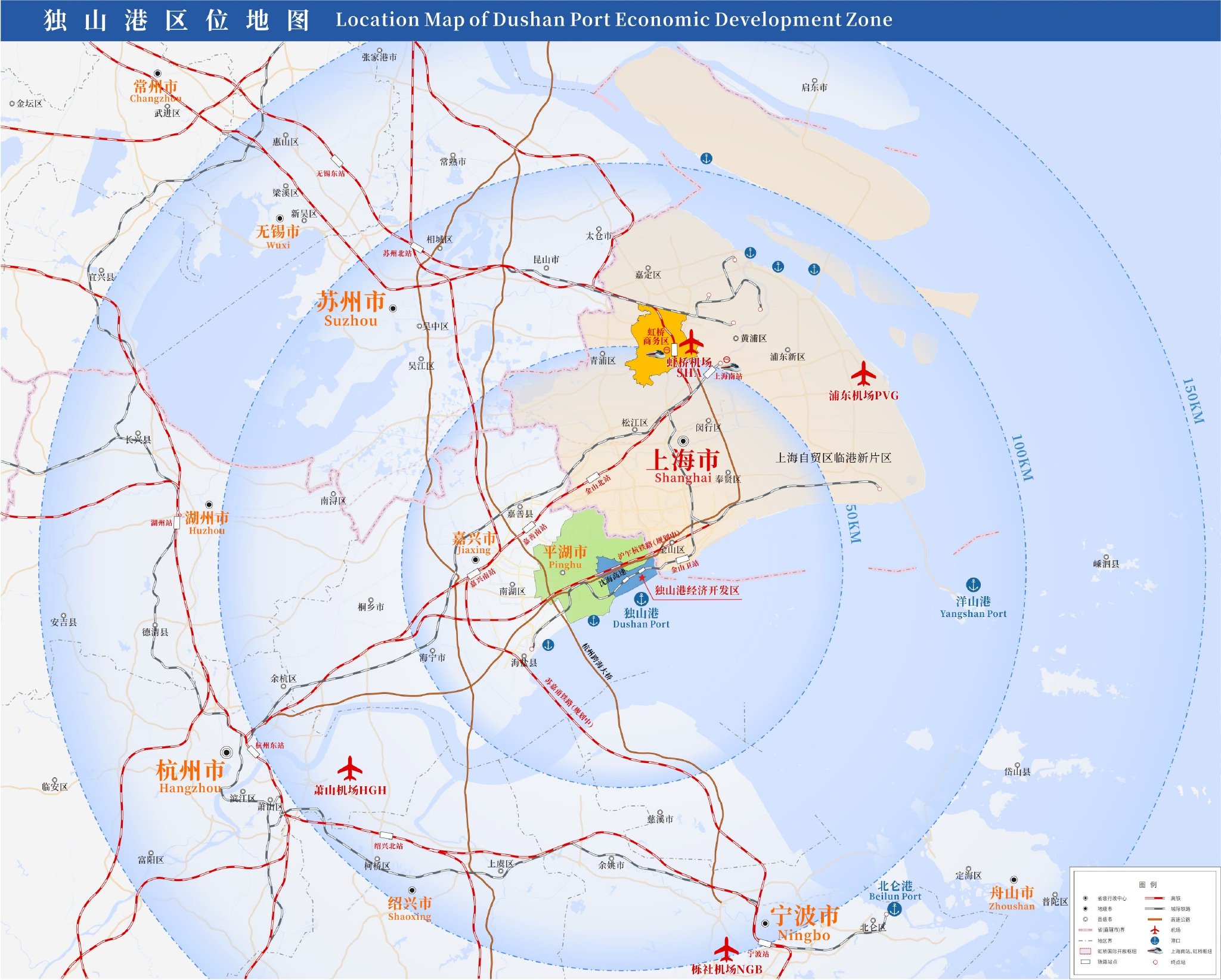The height and width of the screenshot is (980, 1221).
Task: Click the train symbol in legend
Action: coord(1155,951)
